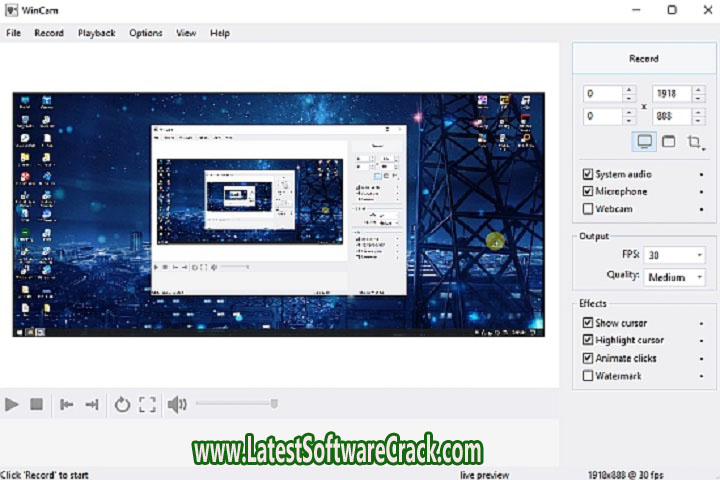Select window capture mode icon

pyautogui.click(x=669, y=142)
